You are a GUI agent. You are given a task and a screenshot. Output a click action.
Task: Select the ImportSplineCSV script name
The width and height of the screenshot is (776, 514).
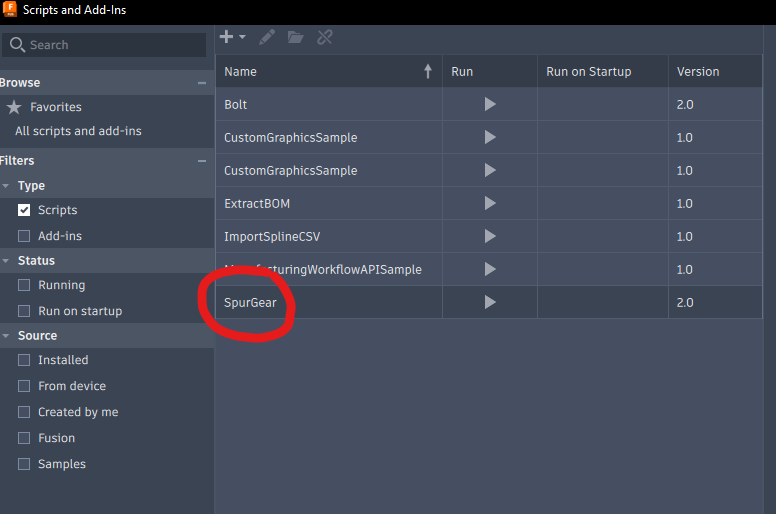click(272, 236)
